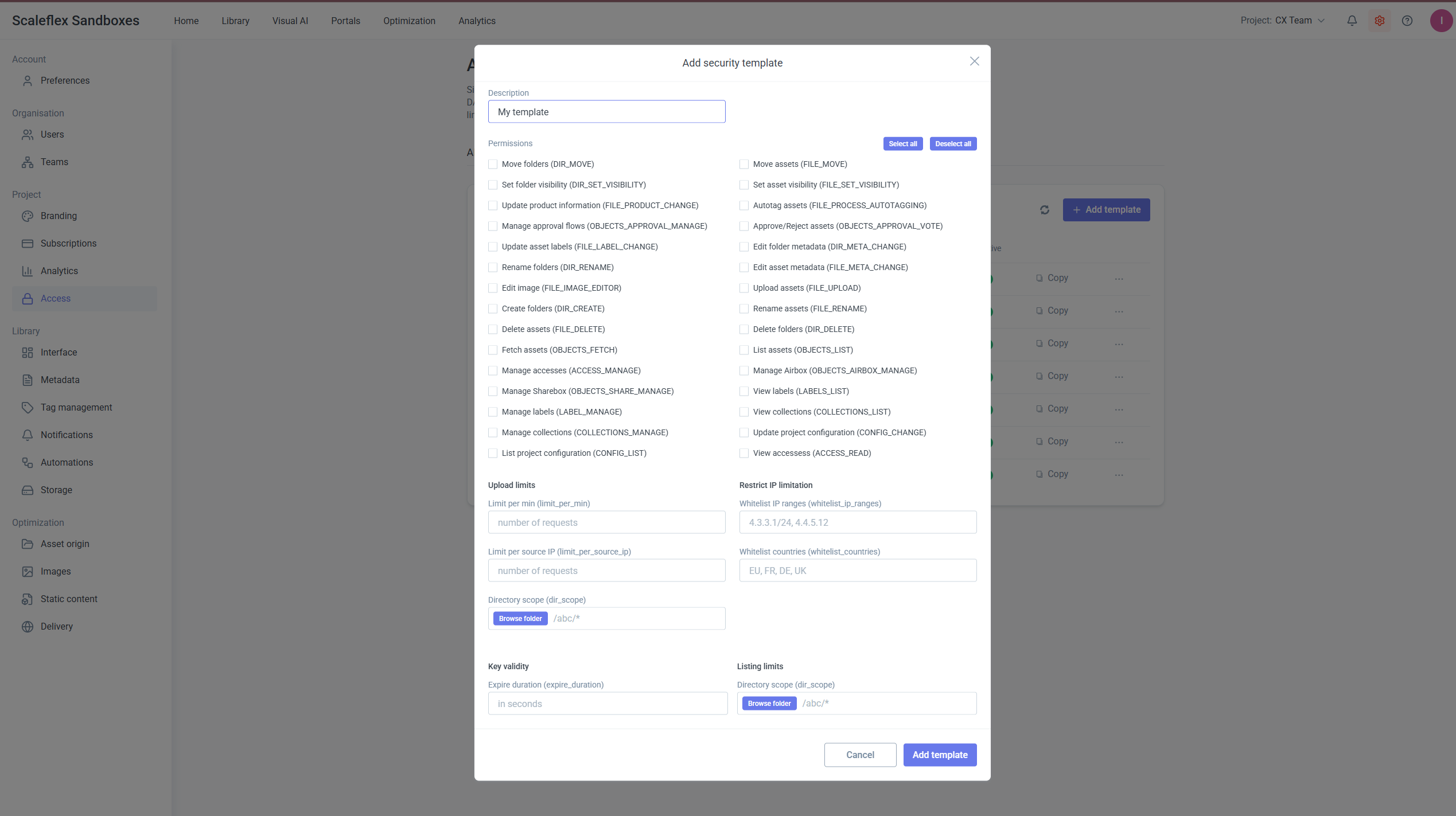The height and width of the screenshot is (816, 1456).
Task: Open Storage in the sidebar
Action: [x=56, y=490]
